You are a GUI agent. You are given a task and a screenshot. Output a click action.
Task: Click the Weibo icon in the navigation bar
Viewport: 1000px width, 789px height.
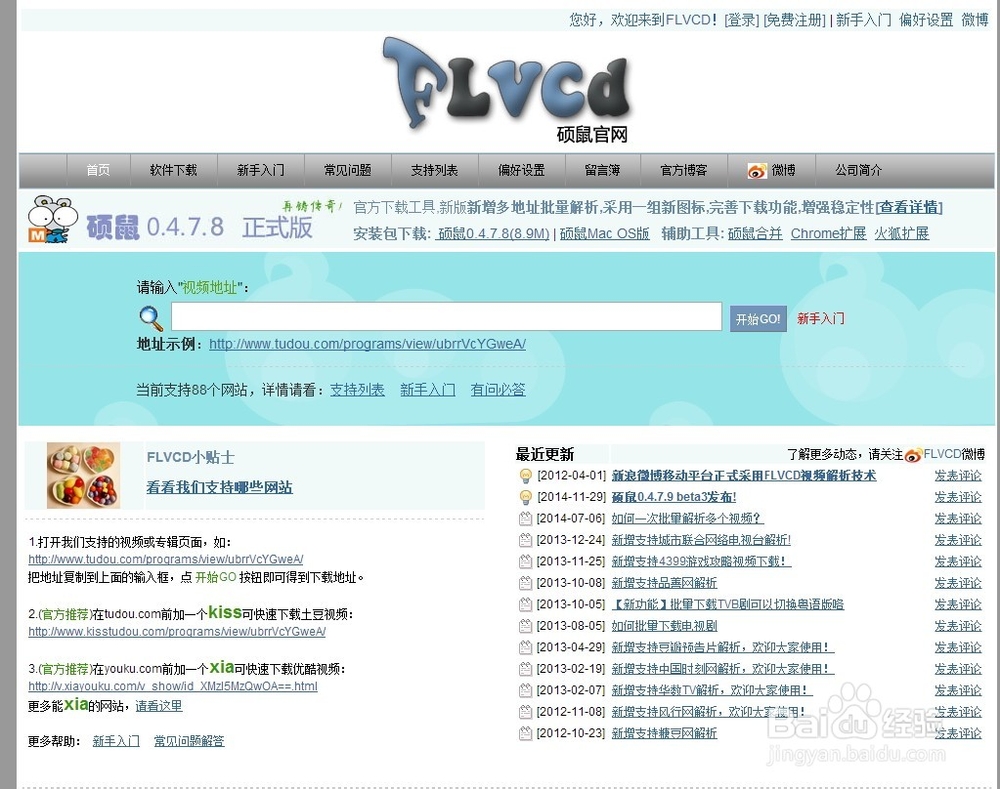pyautogui.click(x=757, y=170)
